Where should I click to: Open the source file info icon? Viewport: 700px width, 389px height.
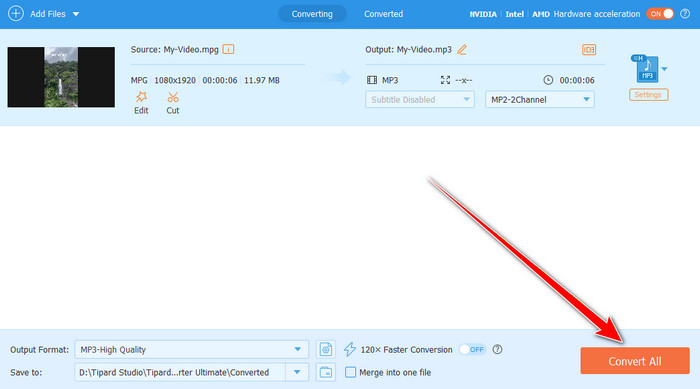coord(228,49)
